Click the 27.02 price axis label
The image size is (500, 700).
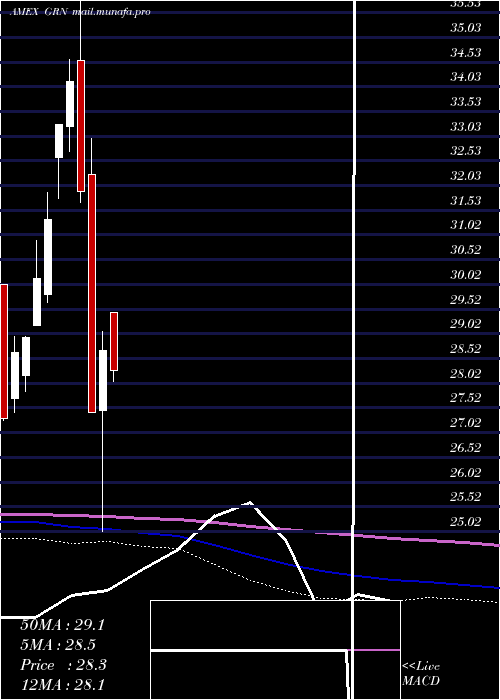coord(466,423)
